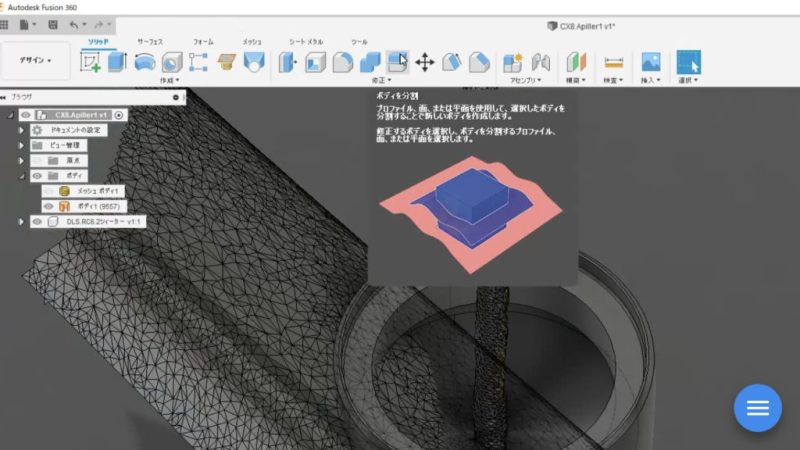Undo the last action
The image size is (800, 450).
tap(74, 24)
